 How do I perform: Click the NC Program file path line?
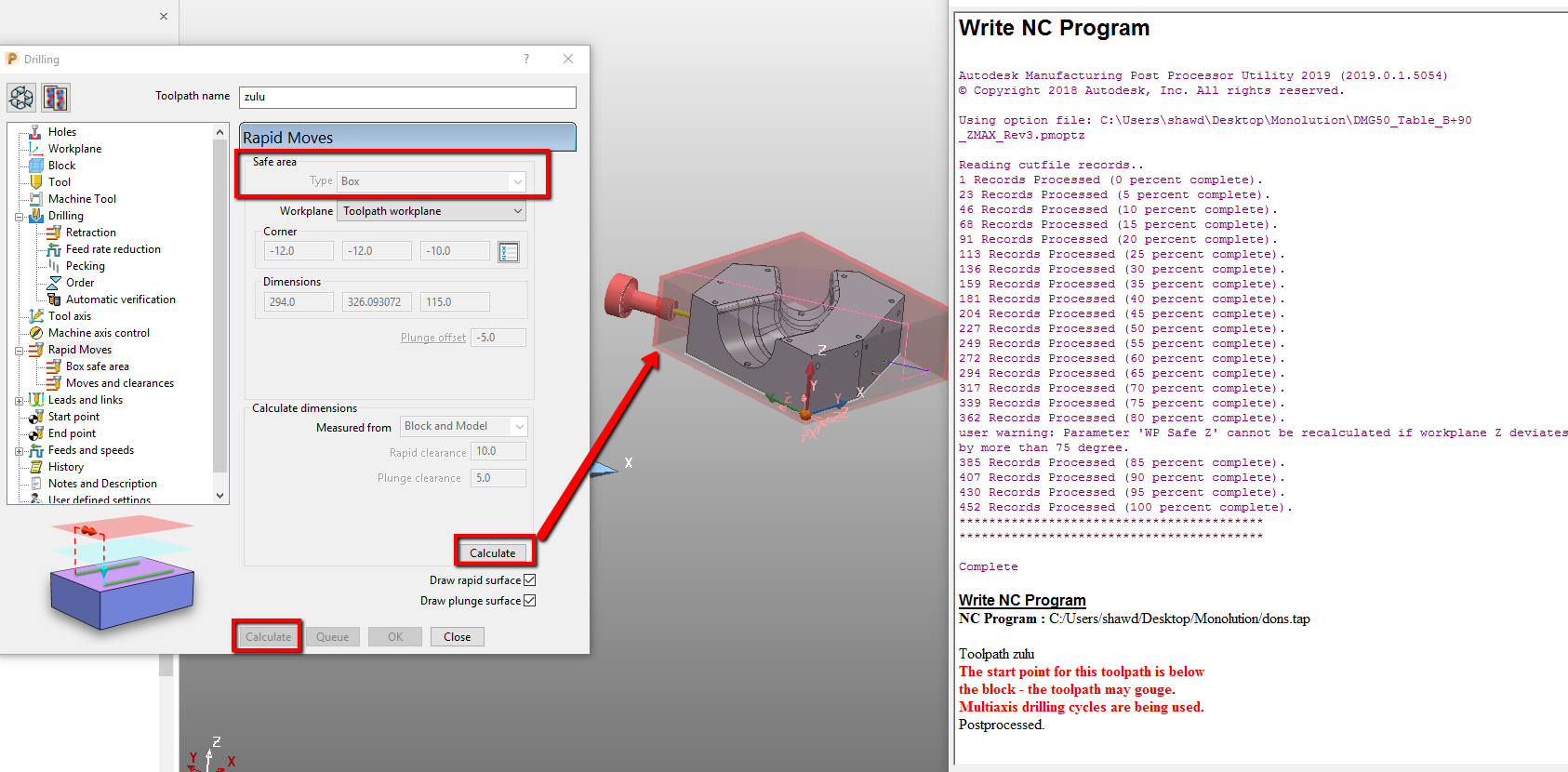[1135, 619]
